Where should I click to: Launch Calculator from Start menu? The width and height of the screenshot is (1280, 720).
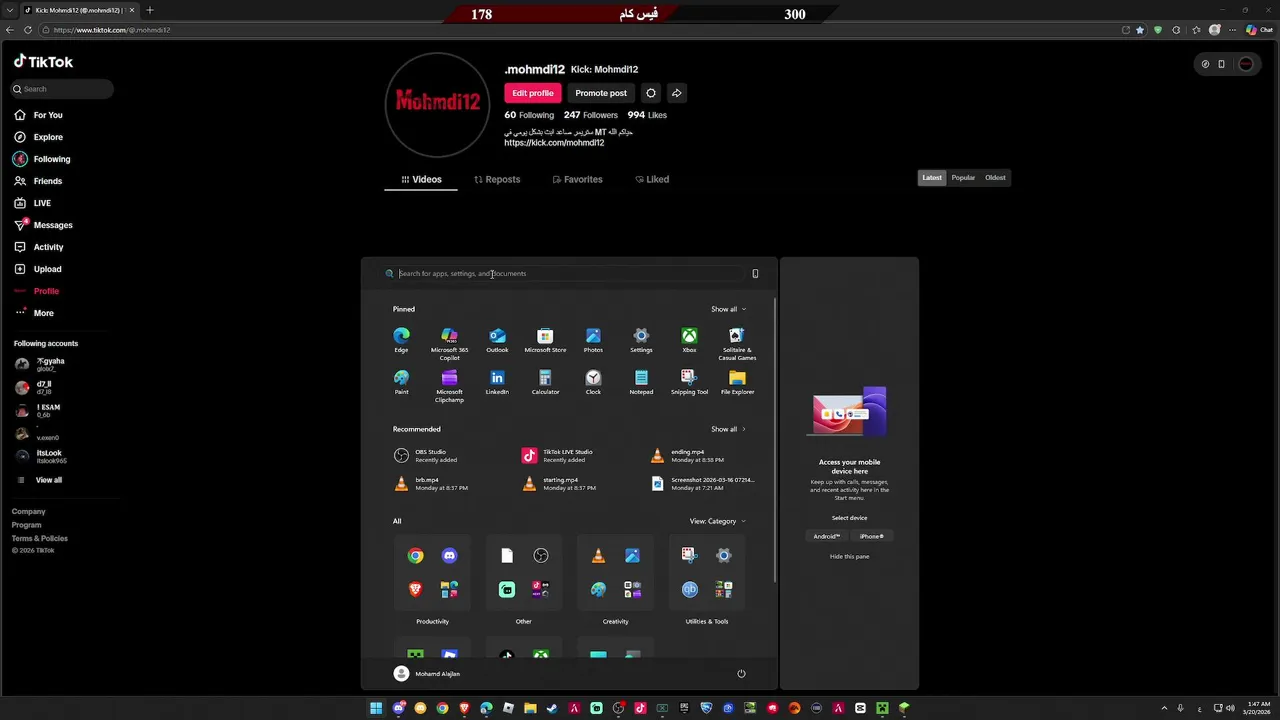pos(545,382)
